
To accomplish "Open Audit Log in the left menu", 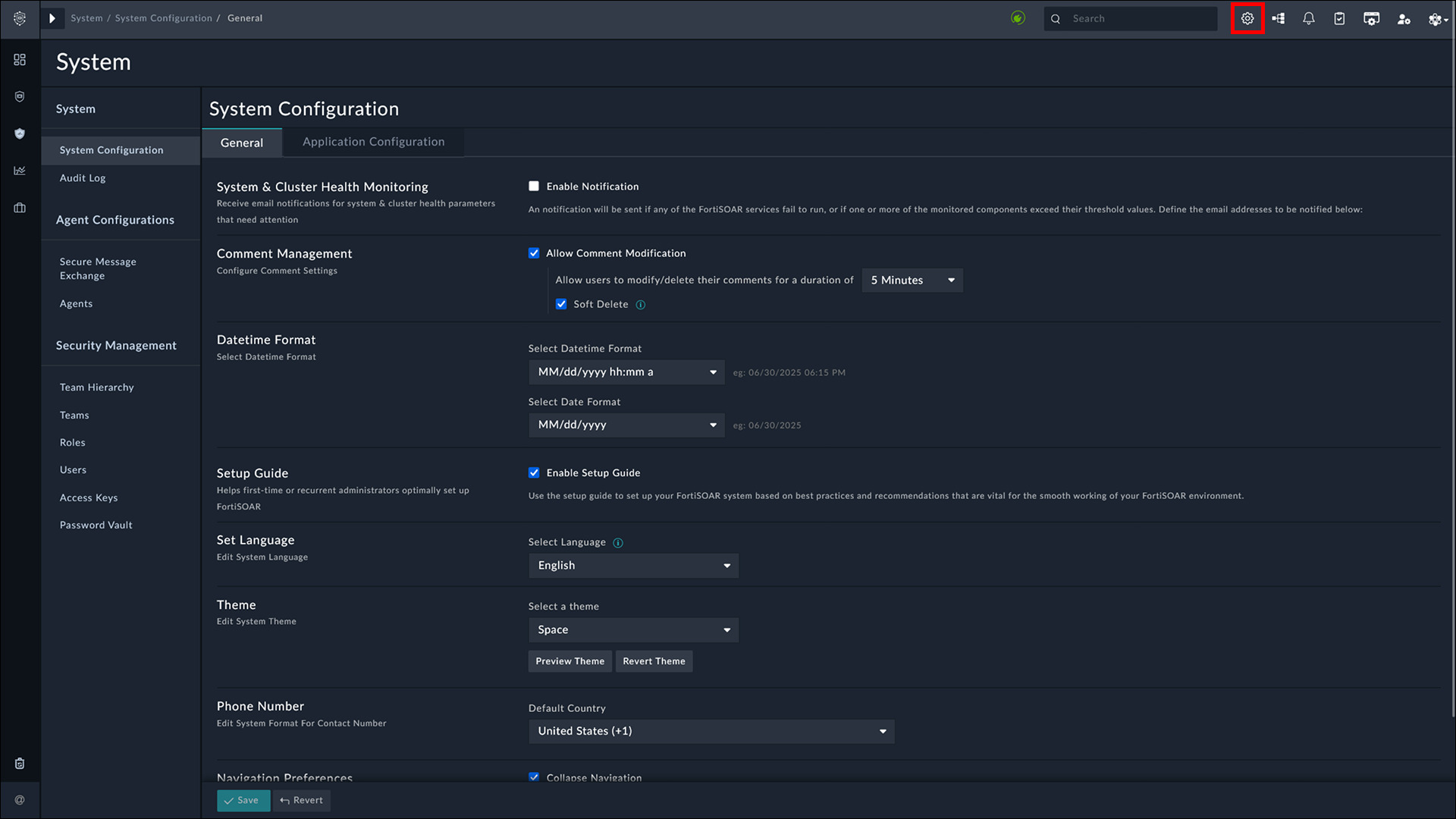I will (83, 178).
